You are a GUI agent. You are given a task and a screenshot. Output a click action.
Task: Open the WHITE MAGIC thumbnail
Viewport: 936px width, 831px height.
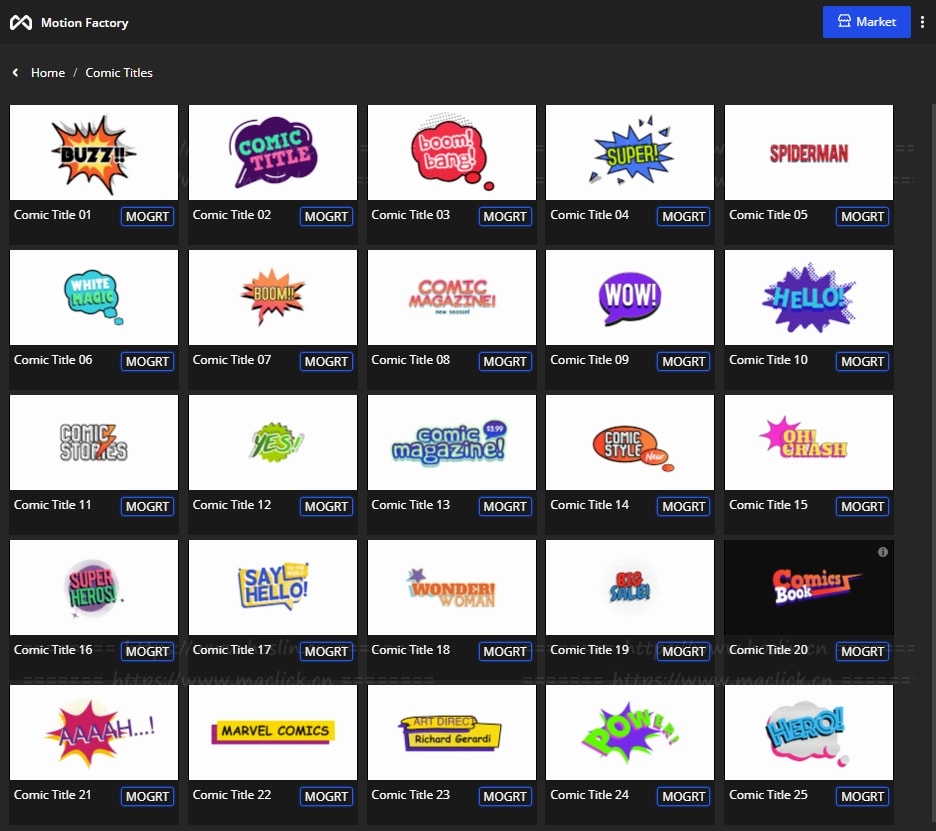[x=94, y=297]
